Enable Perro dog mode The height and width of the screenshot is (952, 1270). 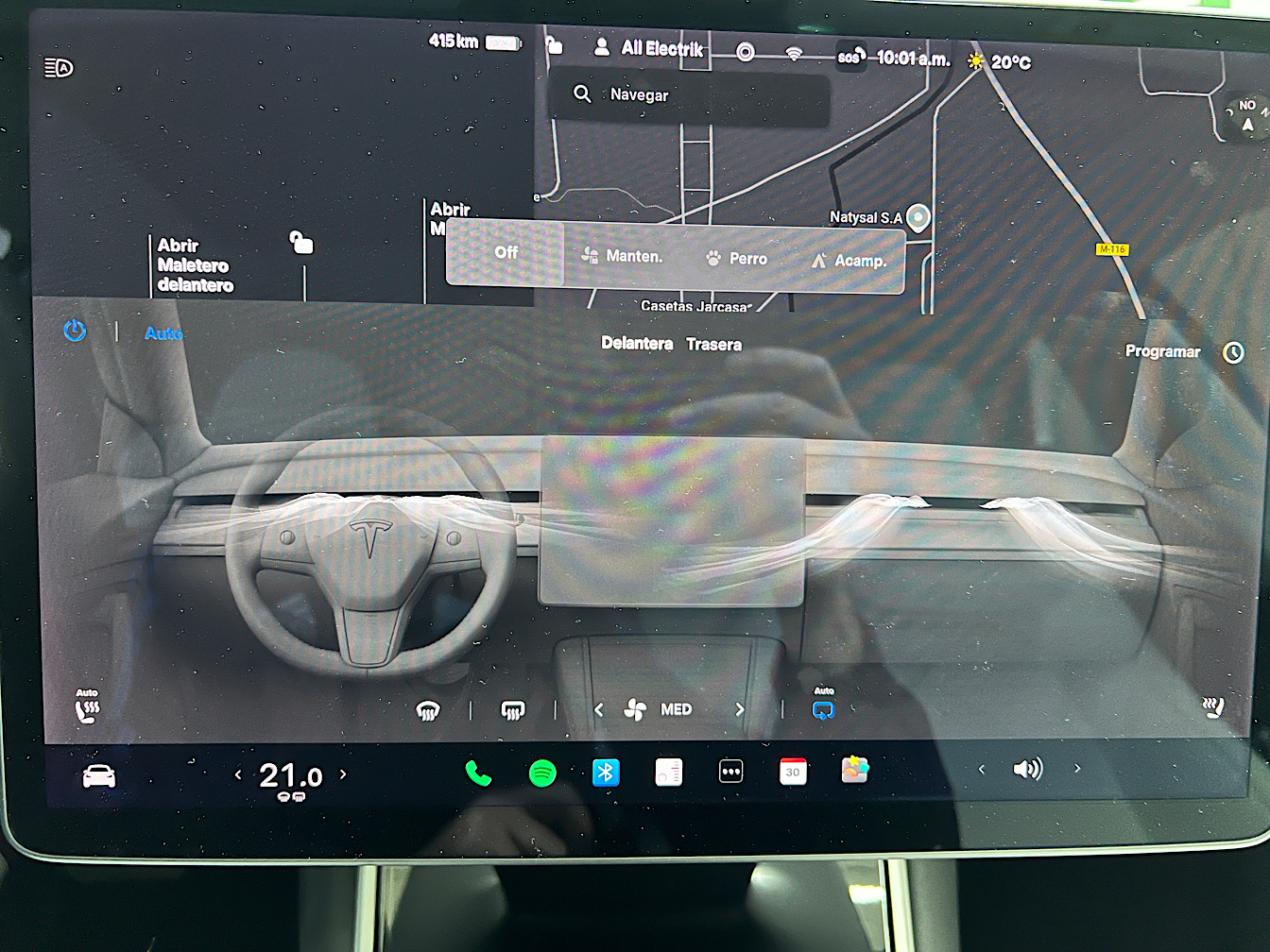(x=736, y=258)
